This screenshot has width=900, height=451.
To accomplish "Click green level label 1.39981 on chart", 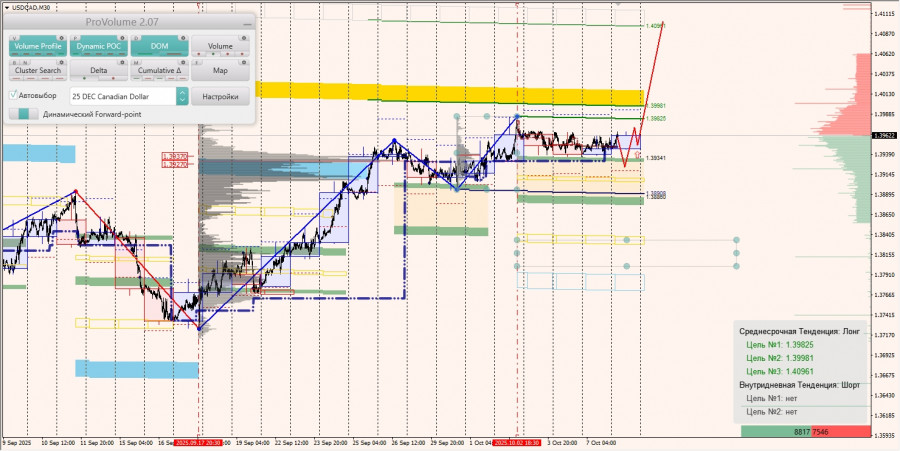I will coord(655,106).
